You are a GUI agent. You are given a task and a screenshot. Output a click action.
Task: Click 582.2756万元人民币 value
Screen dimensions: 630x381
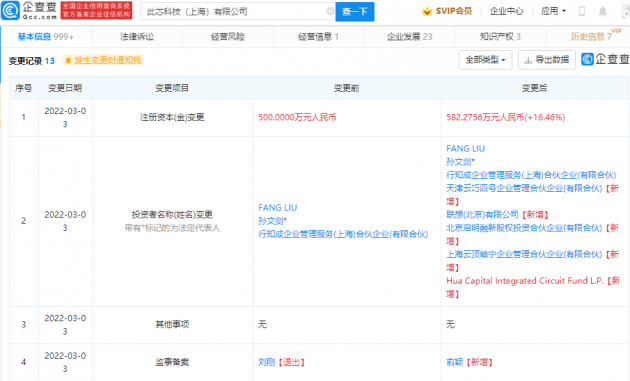point(505,117)
